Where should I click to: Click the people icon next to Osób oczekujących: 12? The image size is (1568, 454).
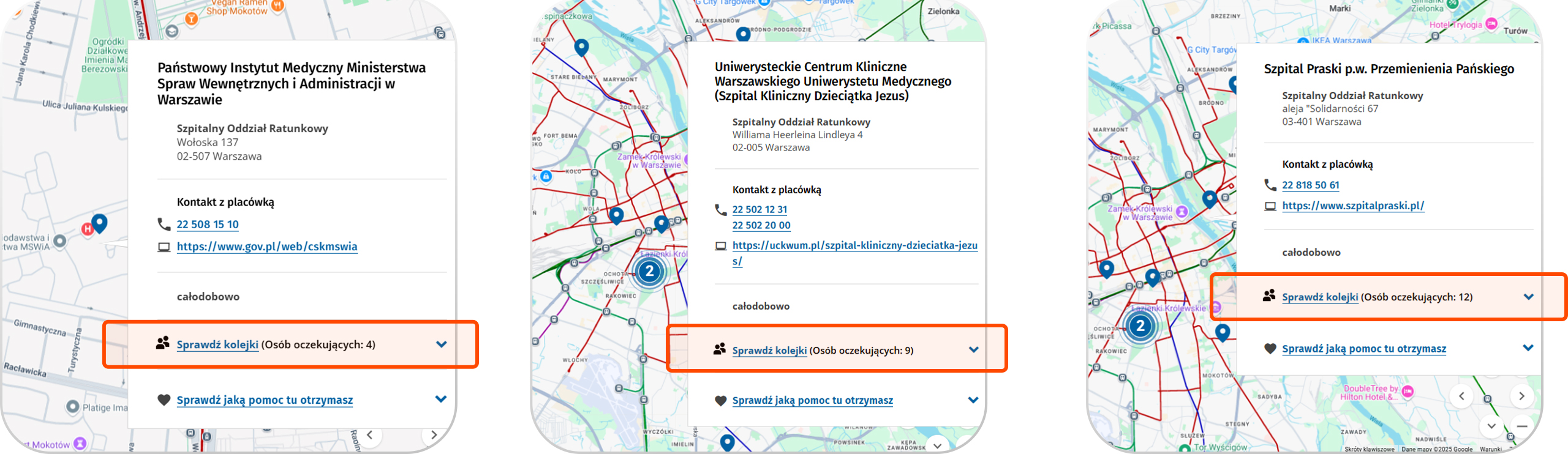(x=1269, y=296)
